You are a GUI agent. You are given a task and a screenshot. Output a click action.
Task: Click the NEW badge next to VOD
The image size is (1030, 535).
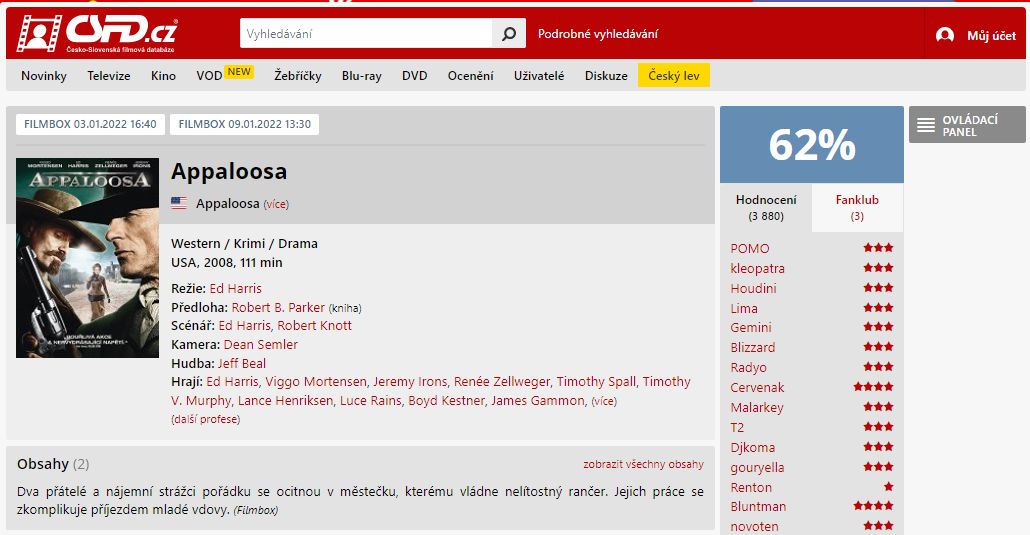click(x=239, y=72)
